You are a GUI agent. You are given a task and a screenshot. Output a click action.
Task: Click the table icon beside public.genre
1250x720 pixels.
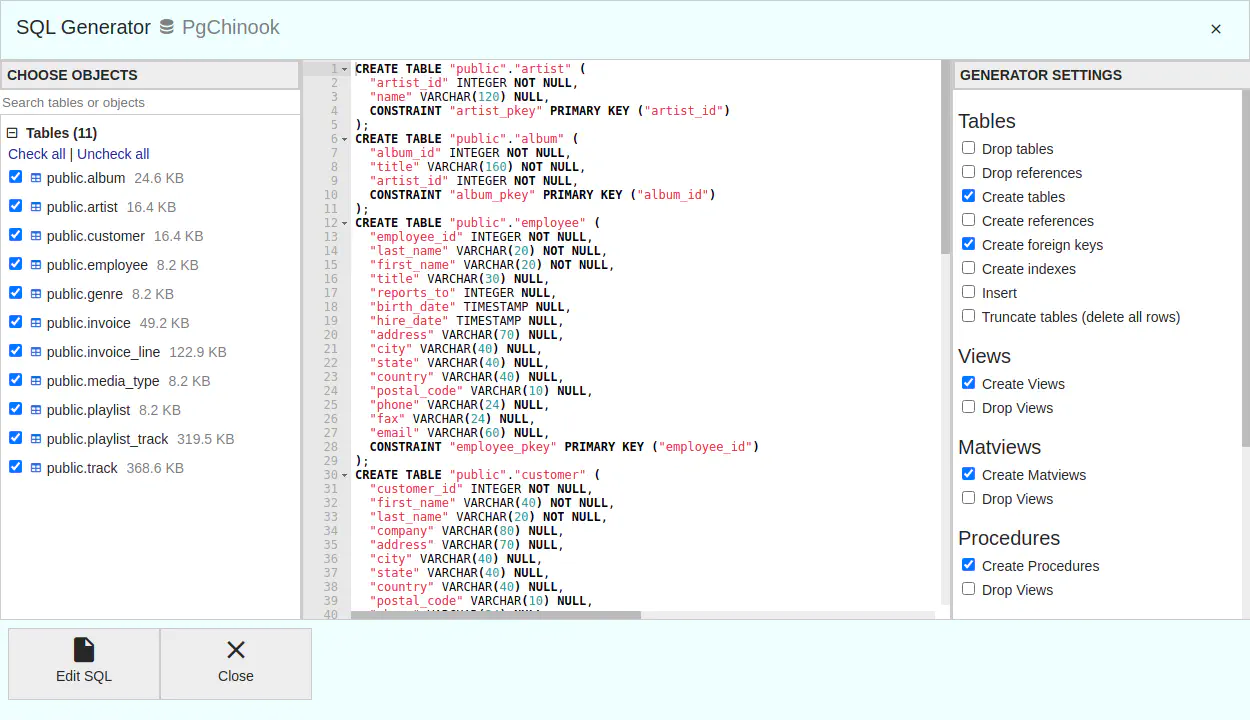[x=36, y=294]
